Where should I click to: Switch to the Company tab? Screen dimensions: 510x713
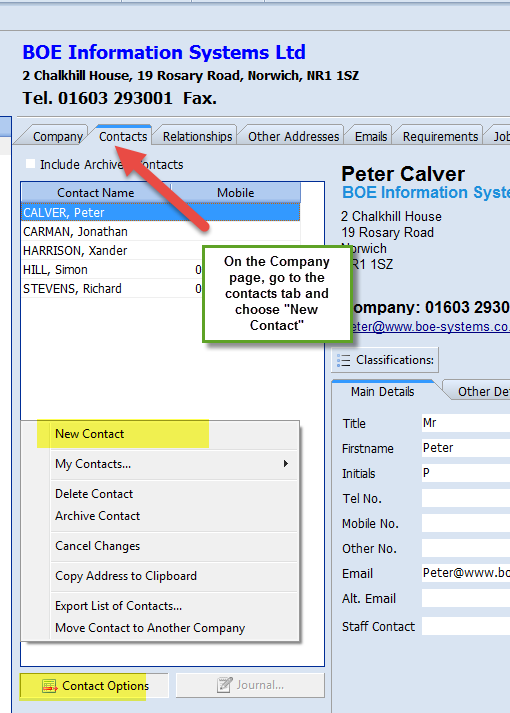(x=58, y=136)
